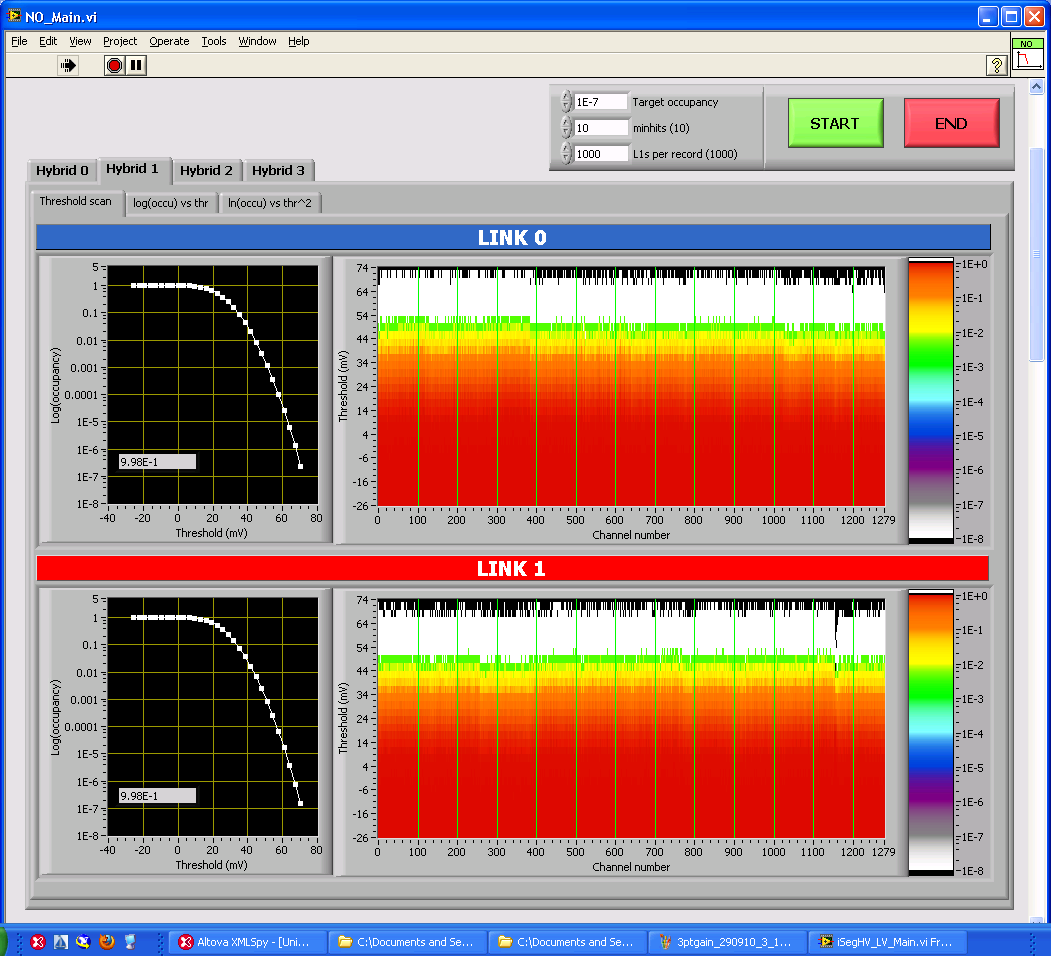Click the minhits stepper control

click(567, 128)
